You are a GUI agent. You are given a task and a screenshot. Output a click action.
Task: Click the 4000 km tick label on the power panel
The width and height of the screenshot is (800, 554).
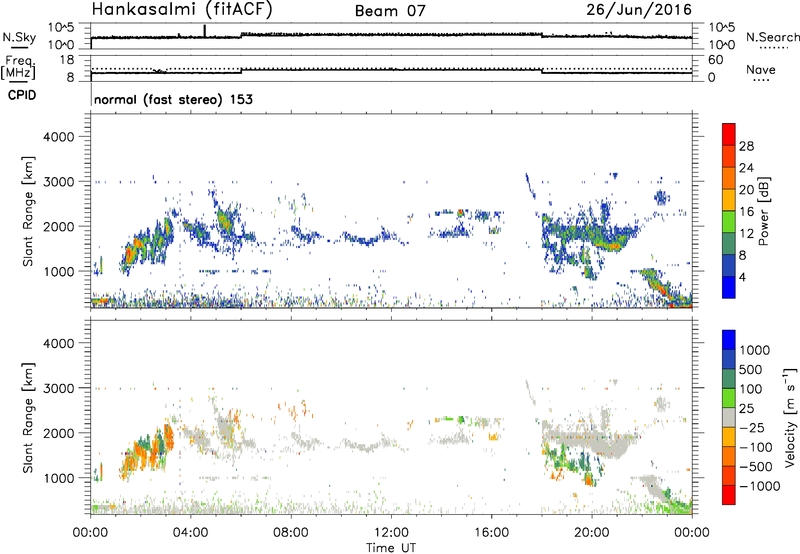pos(59,137)
